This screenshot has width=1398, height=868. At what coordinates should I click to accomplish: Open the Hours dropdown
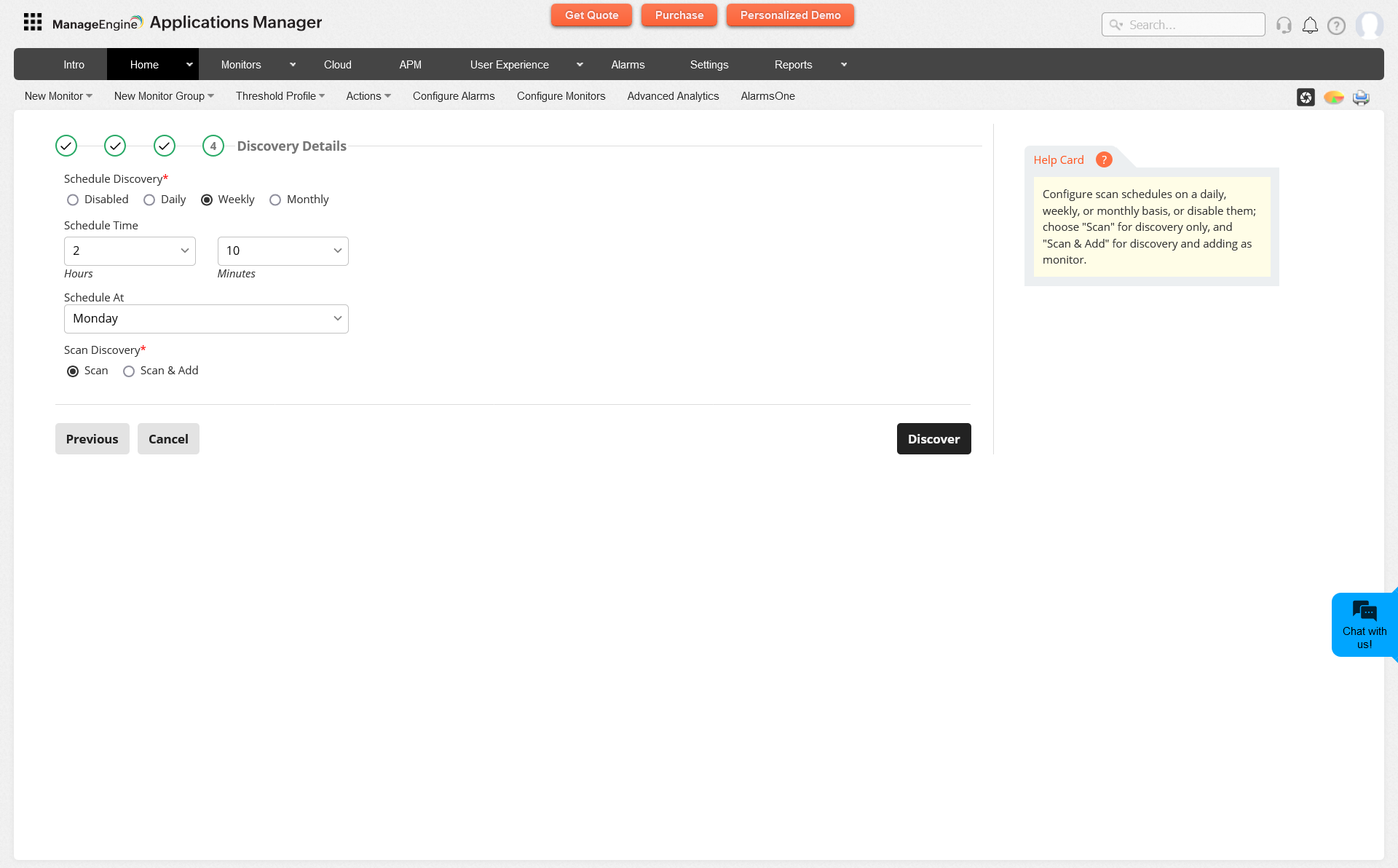[x=130, y=251]
